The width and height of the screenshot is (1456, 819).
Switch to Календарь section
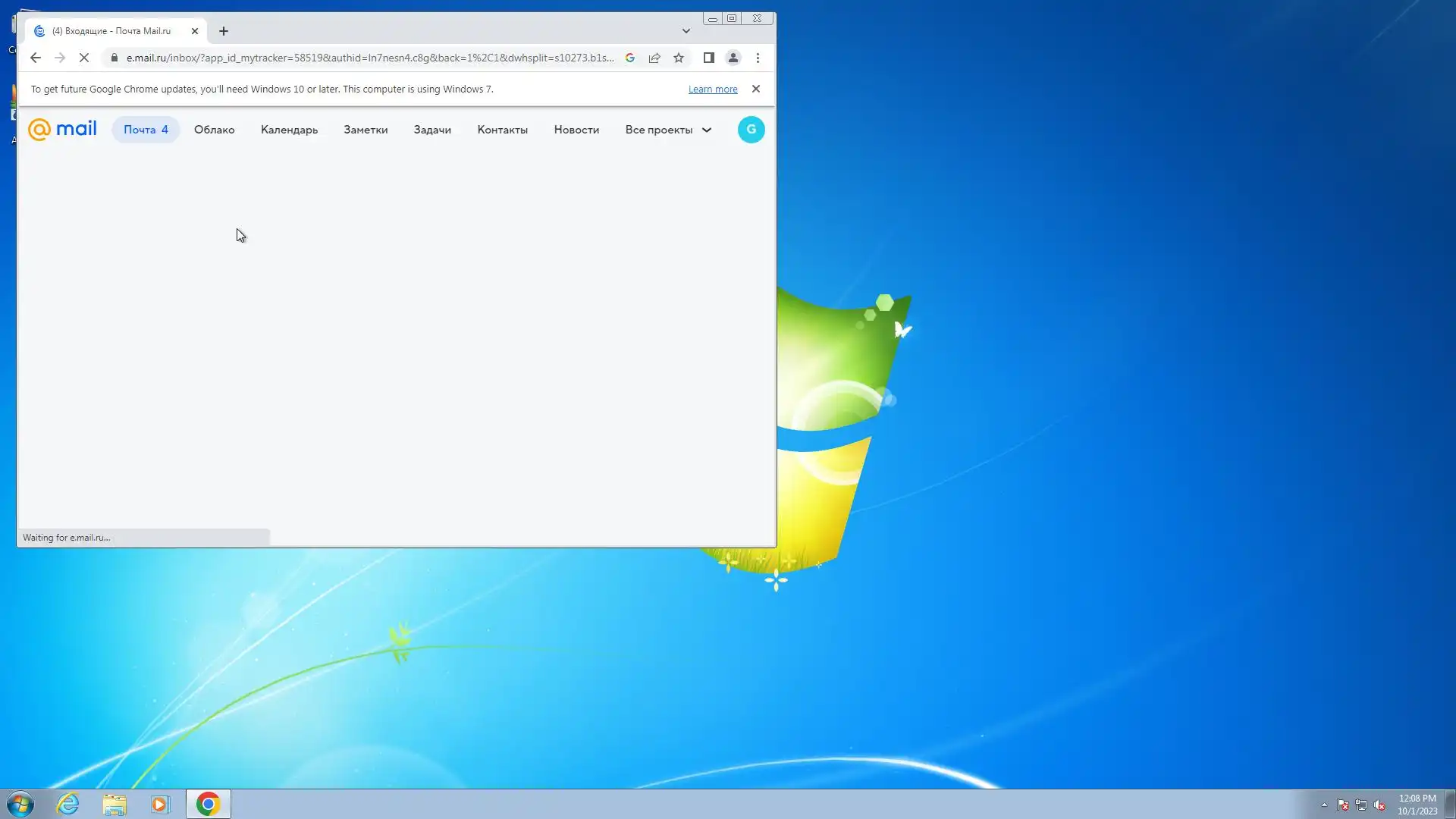(289, 130)
